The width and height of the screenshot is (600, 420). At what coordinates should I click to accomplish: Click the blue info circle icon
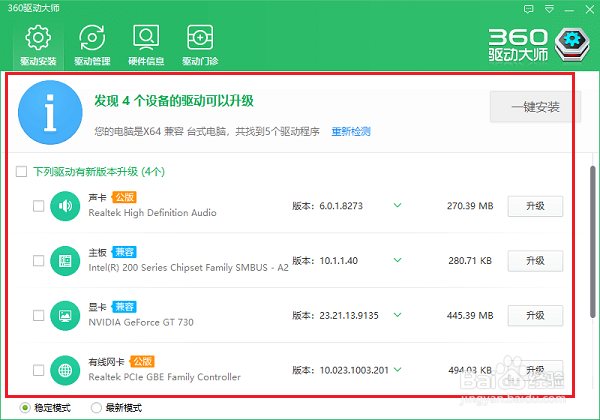click(50, 112)
